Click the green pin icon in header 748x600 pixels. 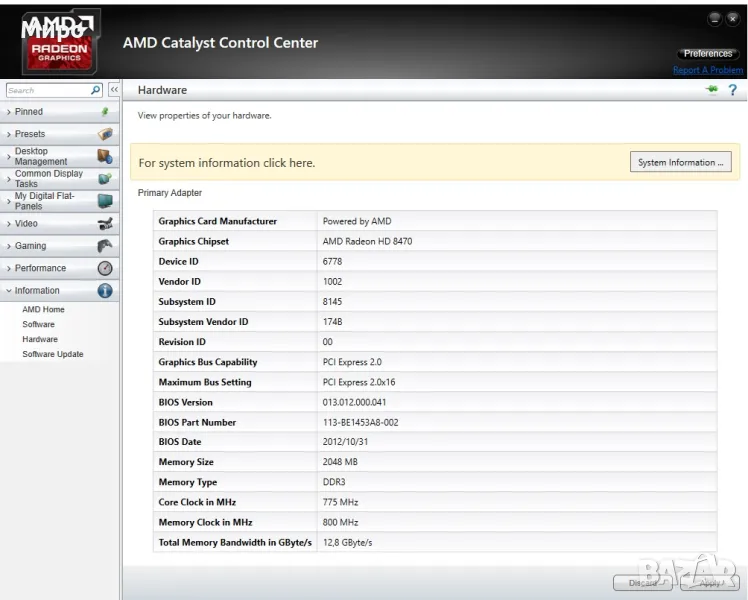click(x=712, y=90)
